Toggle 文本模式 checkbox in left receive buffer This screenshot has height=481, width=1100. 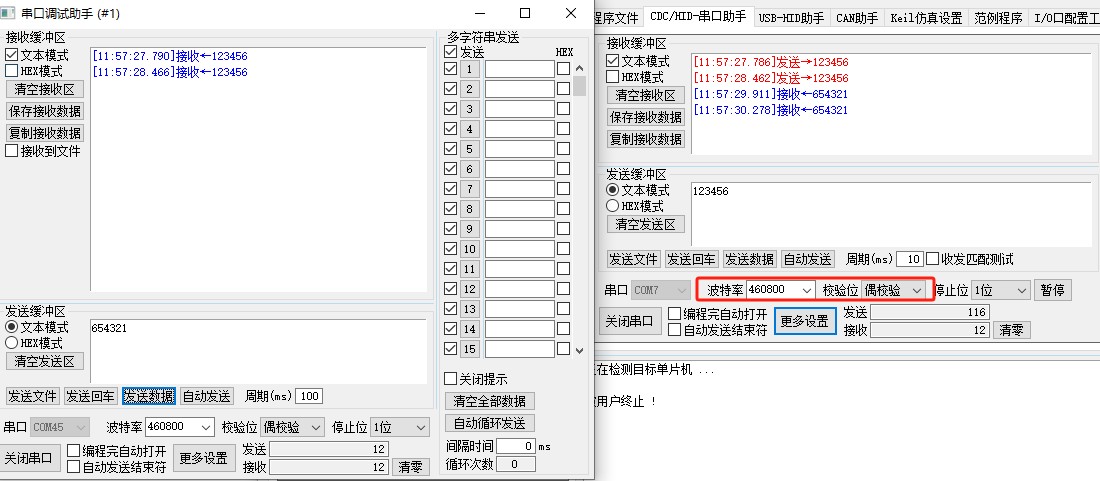11,55
